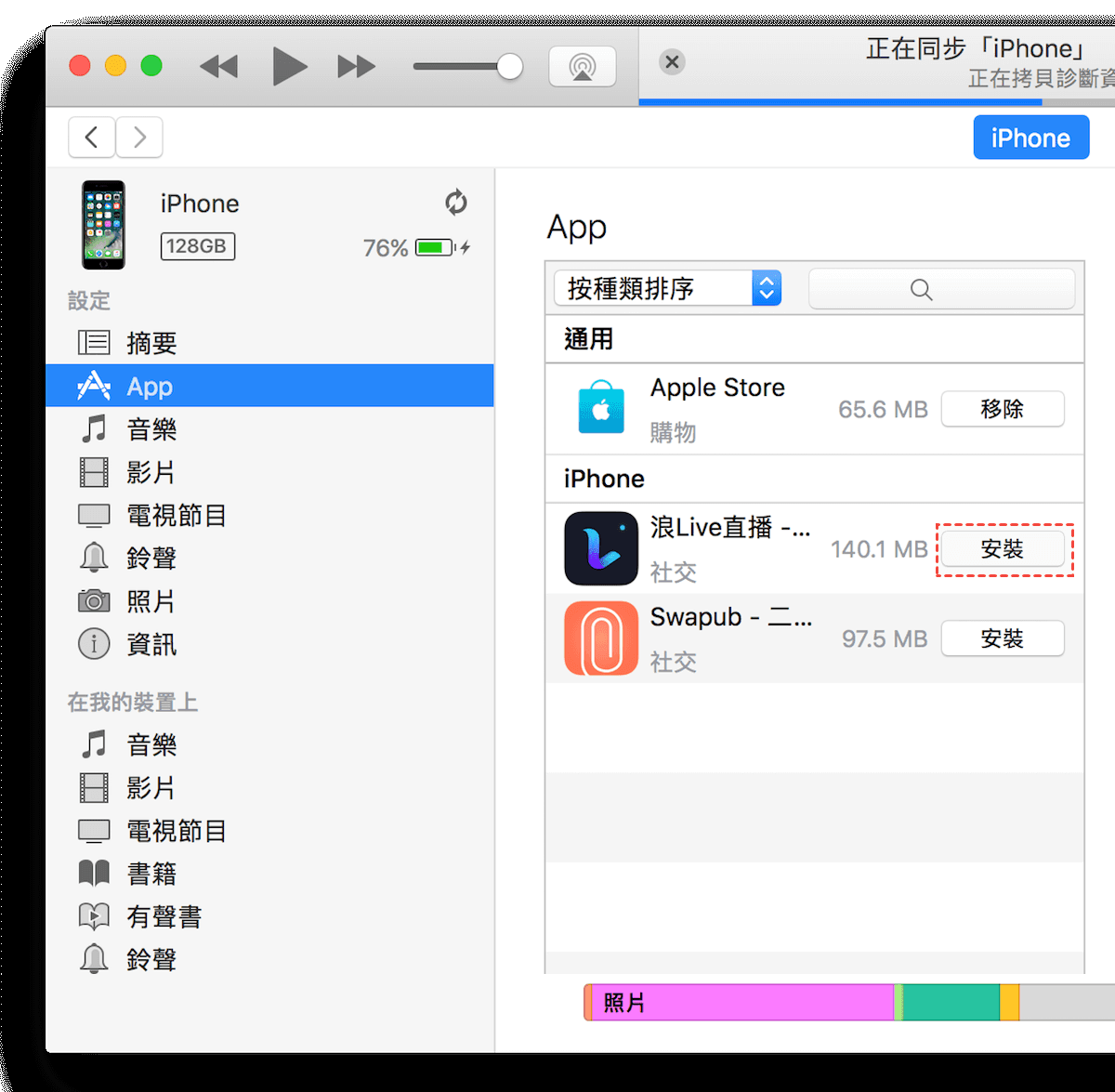Click the battery charging indicator
Viewport: 1115px width, 1092px height.
point(442,247)
